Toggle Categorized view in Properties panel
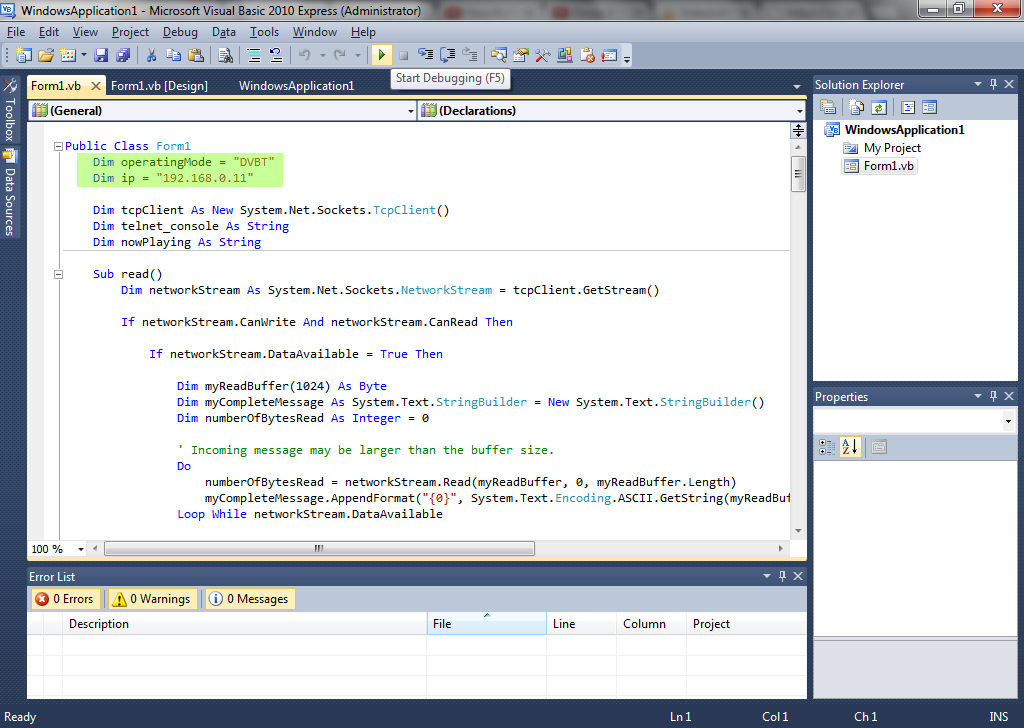Image resolution: width=1024 pixels, height=728 pixels. [827, 447]
